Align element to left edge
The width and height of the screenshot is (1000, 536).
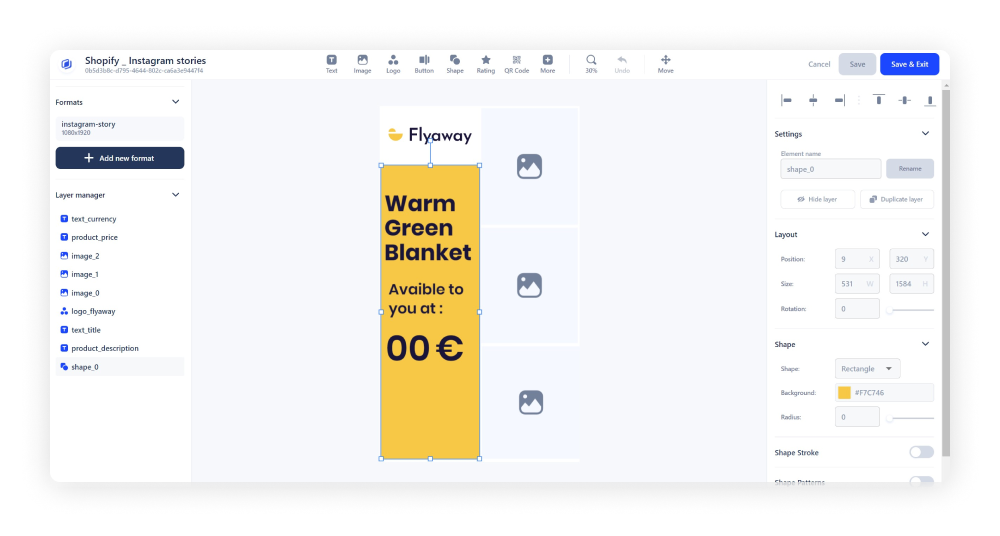coord(786,100)
